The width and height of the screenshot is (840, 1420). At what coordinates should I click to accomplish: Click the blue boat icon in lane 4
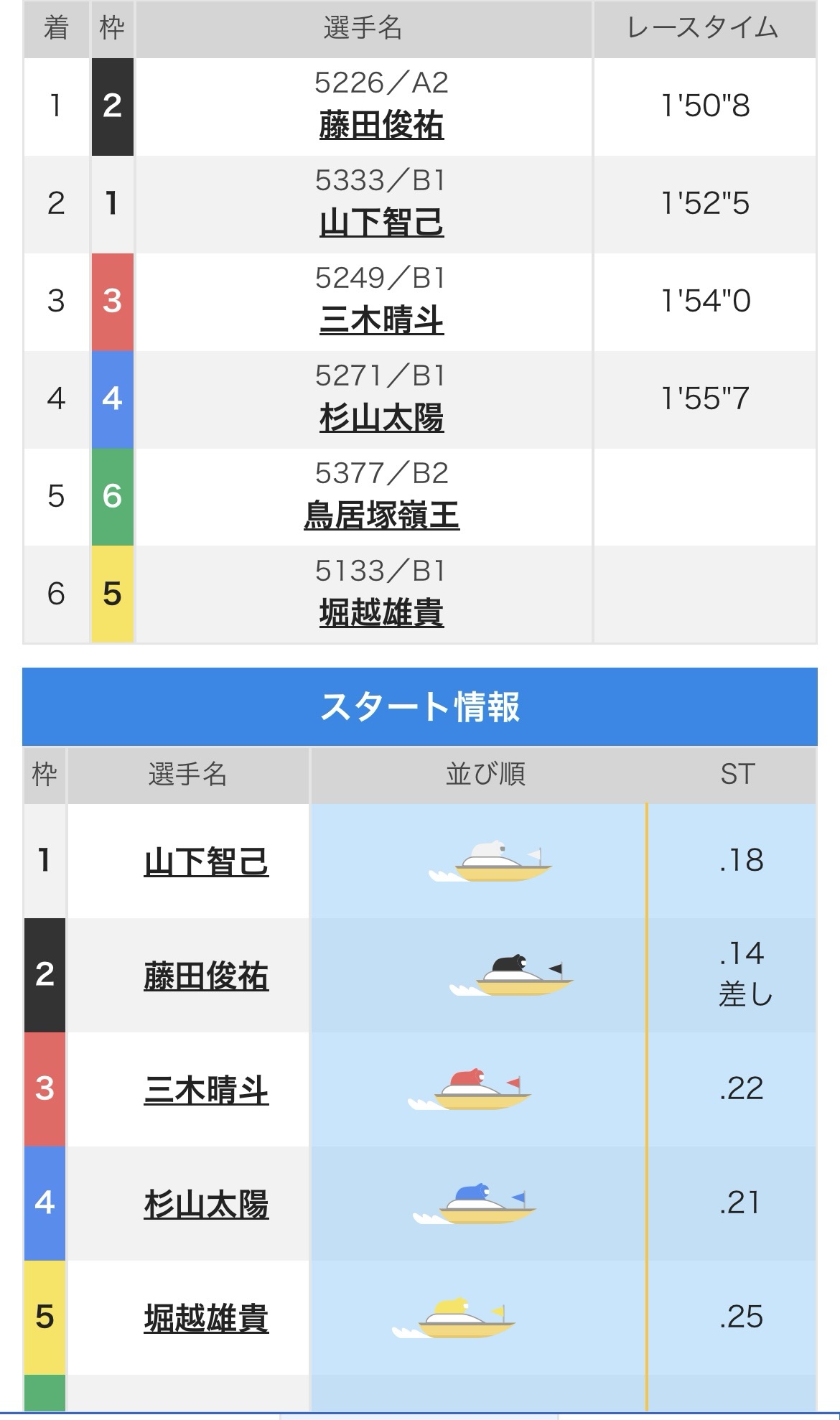point(475,1205)
